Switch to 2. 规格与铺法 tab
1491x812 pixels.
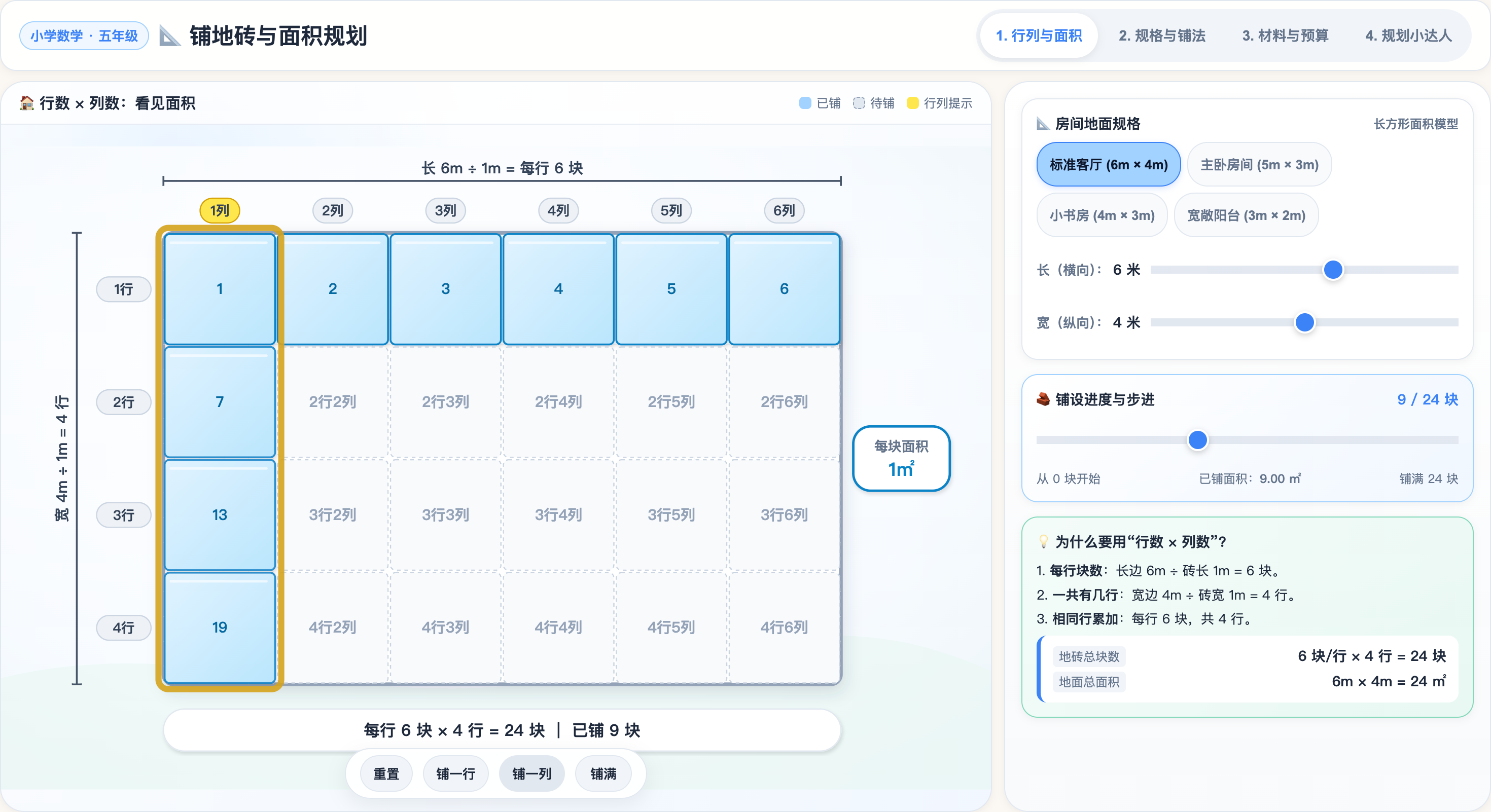1162,36
